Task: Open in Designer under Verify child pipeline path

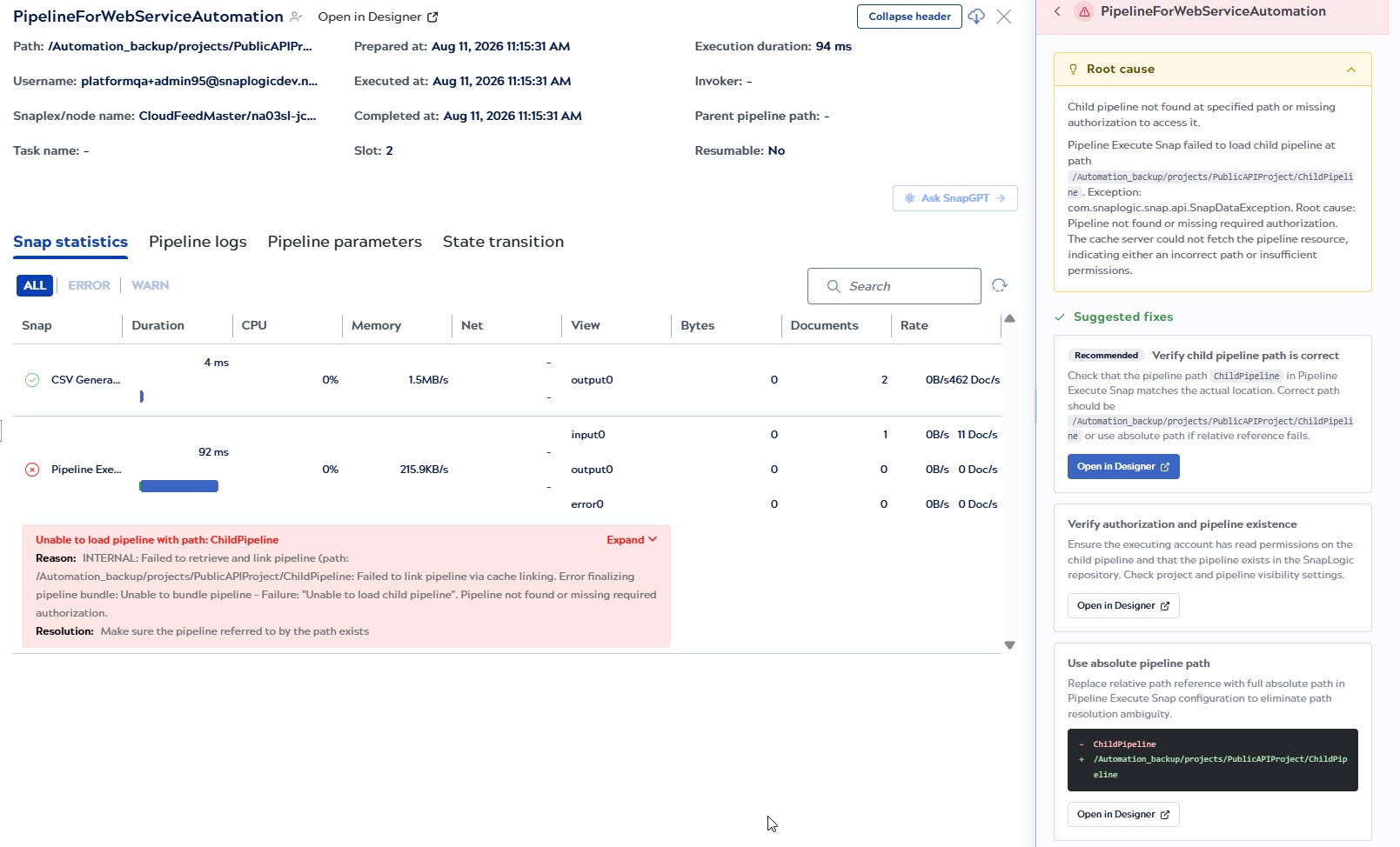Action: pos(1123,467)
